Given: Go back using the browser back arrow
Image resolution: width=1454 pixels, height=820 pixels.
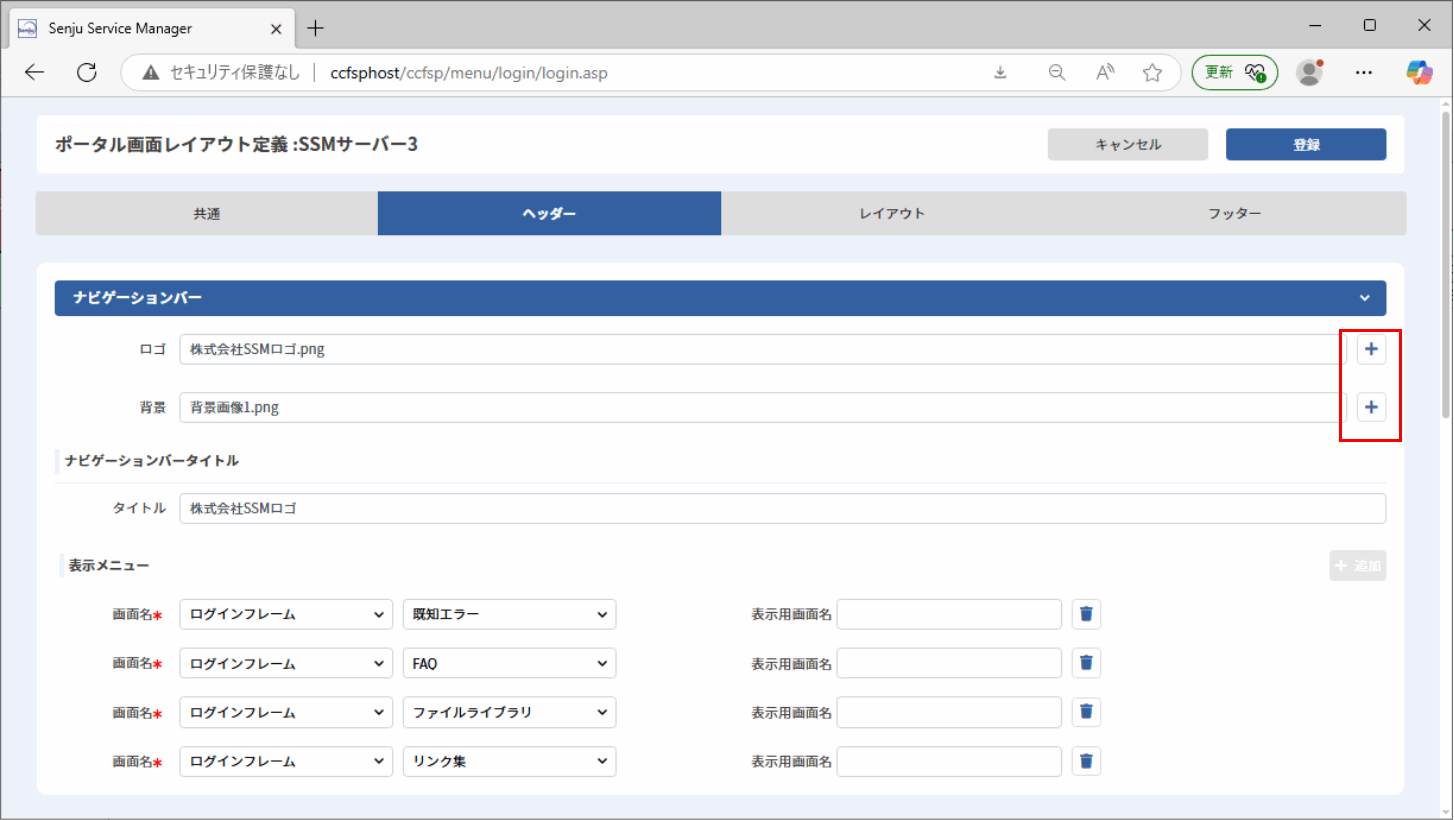Looking at the screenshot, I should click(35, 72).
